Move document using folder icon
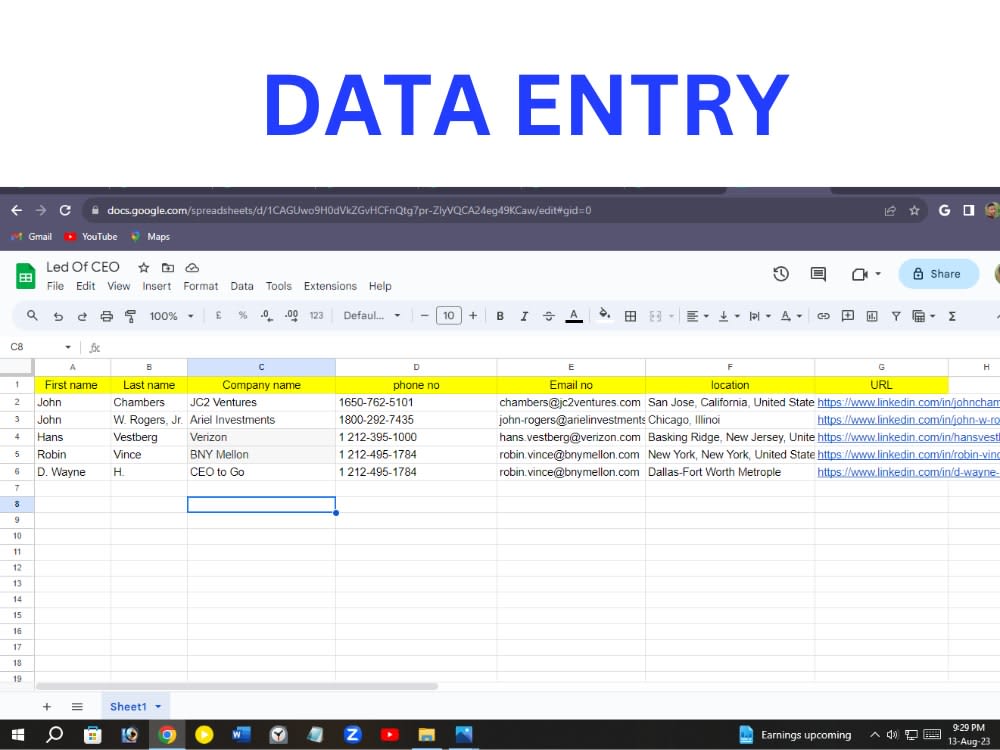The width and height of the screenshot is (1000, 750). tap(168, 267)
